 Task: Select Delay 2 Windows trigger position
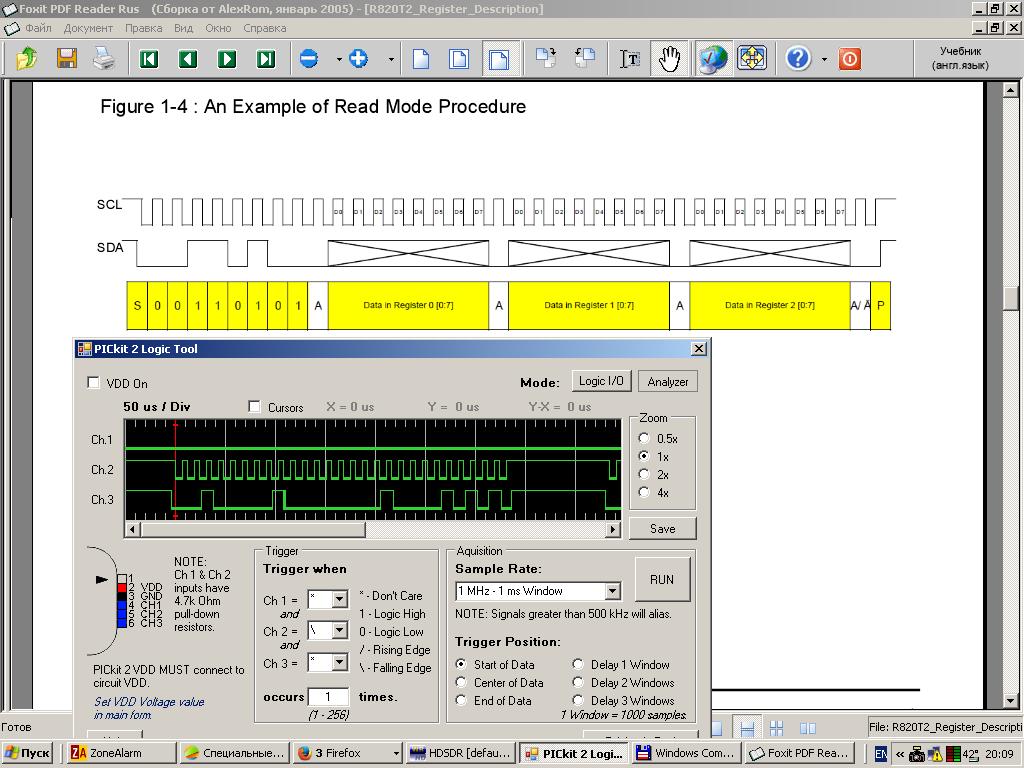coord(578,682)
